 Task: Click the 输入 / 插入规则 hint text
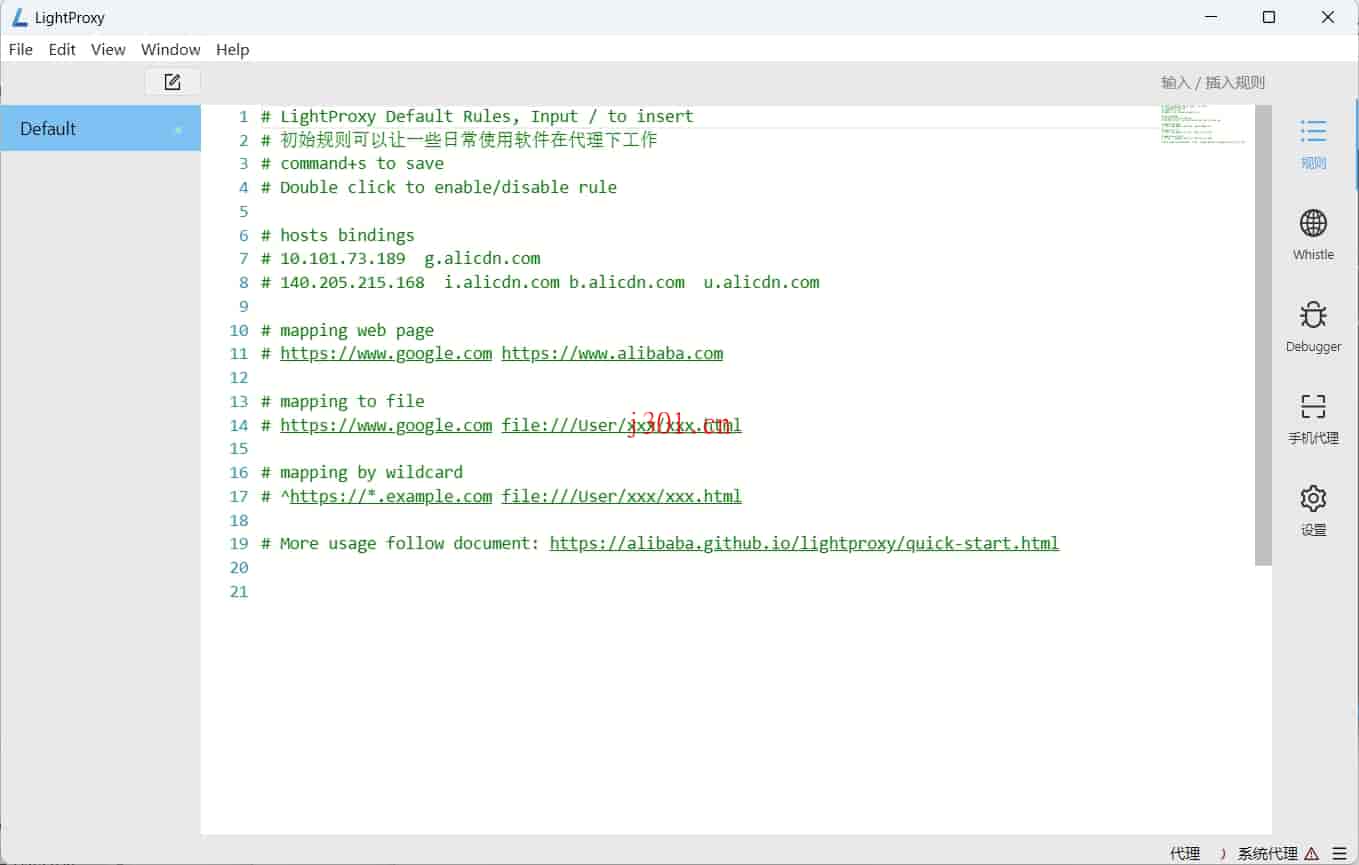(x=1213, y=82)
